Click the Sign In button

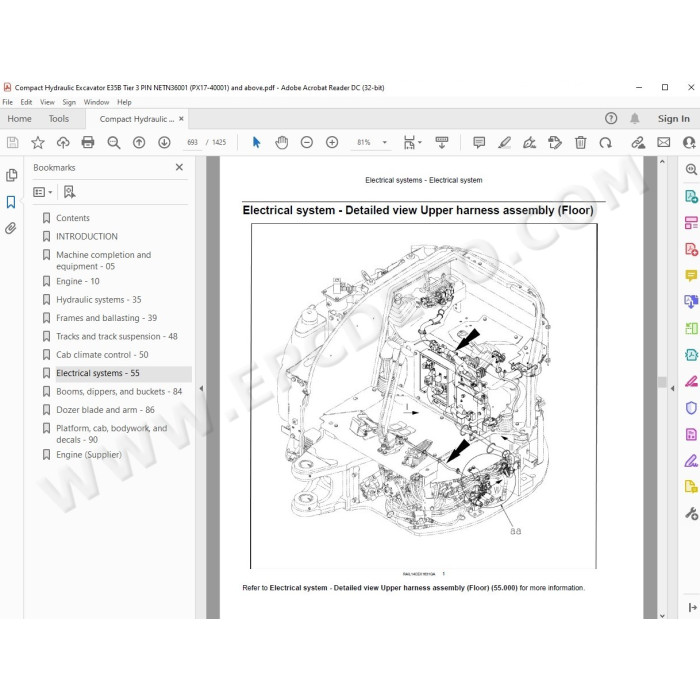[673, 119]
